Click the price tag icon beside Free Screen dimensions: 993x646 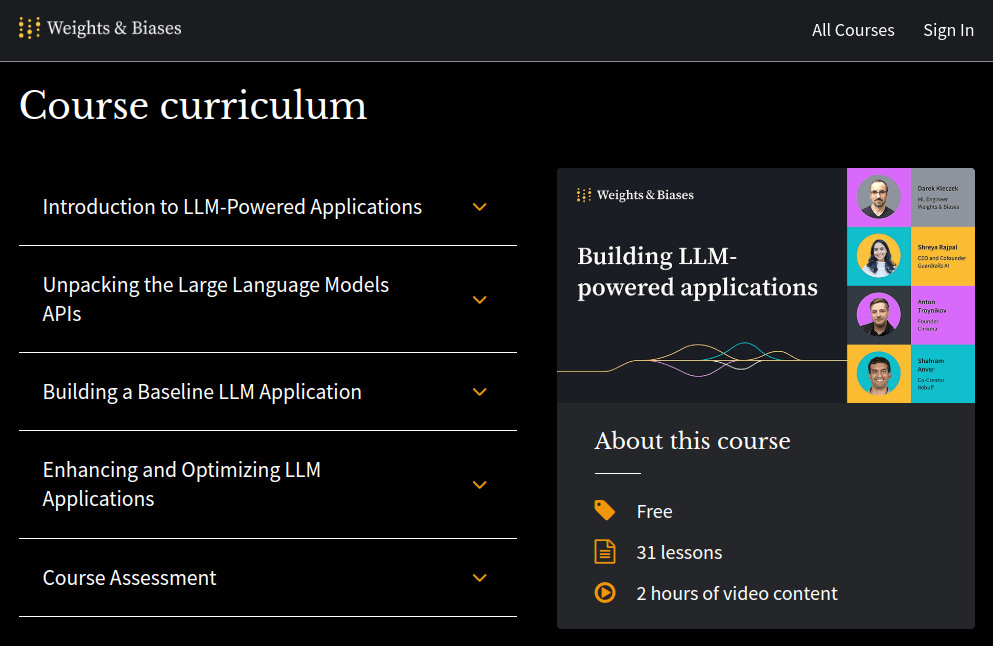(604, 511)
